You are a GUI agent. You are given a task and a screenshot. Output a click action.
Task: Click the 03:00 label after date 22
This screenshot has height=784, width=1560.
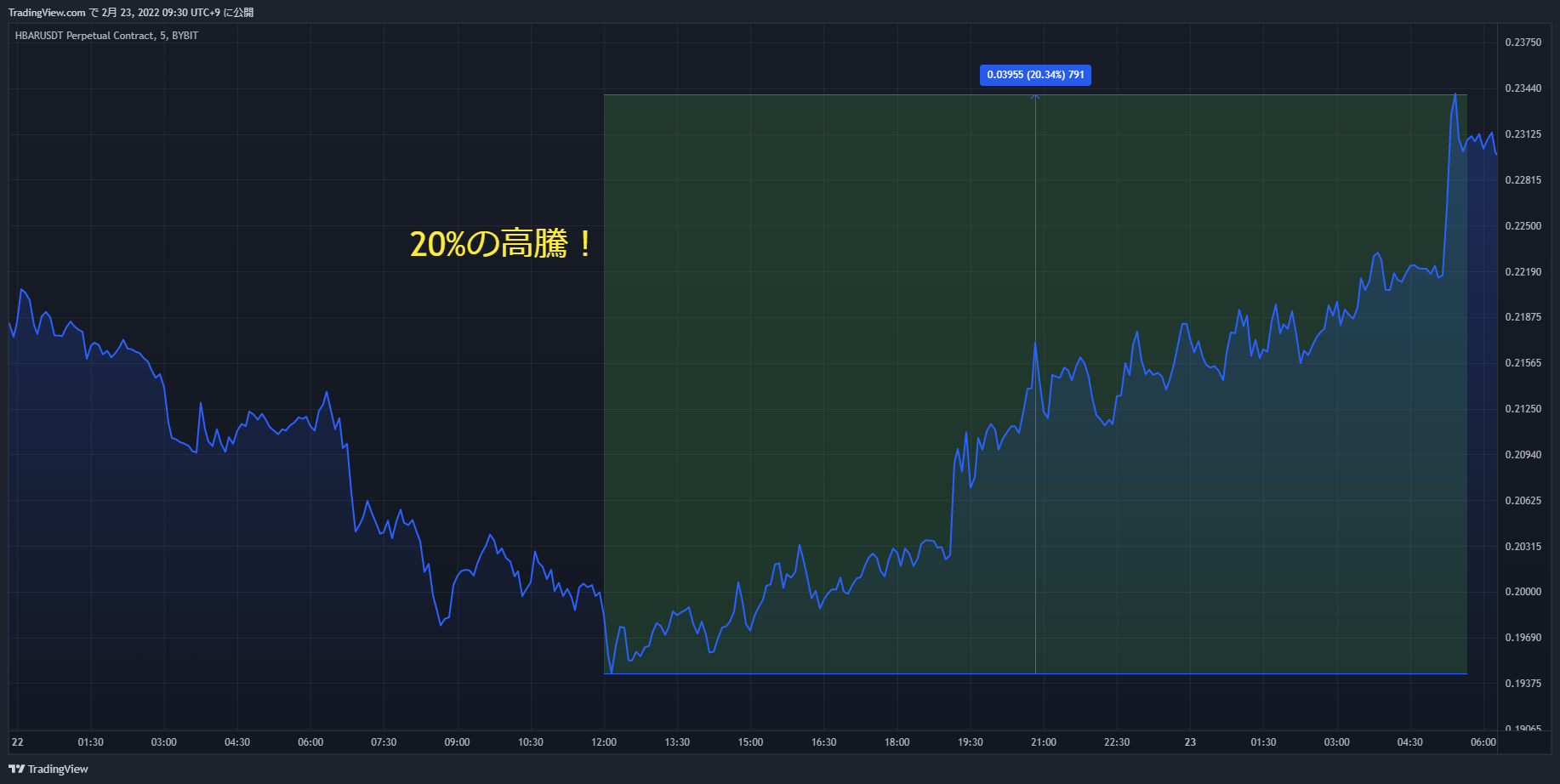coord(164,742)
